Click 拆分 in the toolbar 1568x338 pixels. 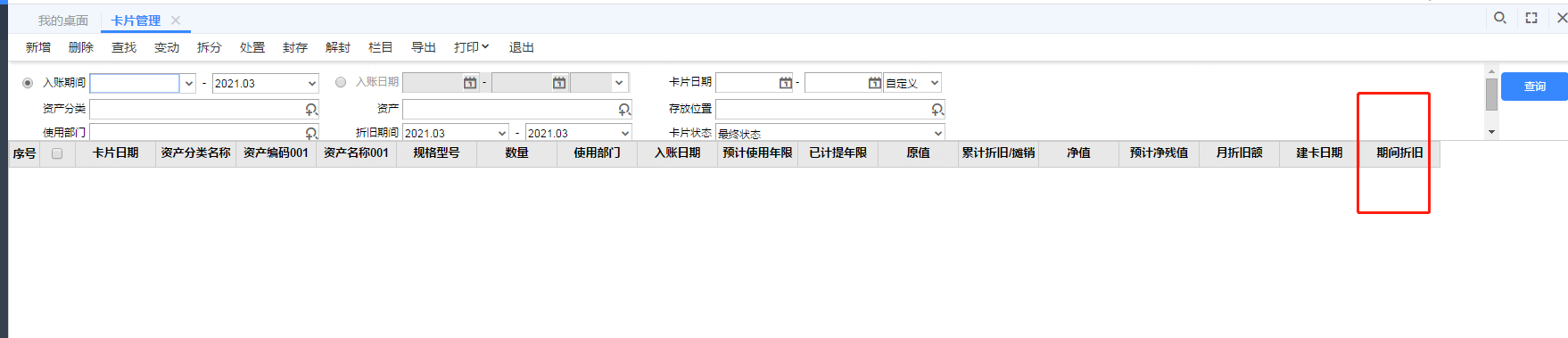click(x=210, y=47)
